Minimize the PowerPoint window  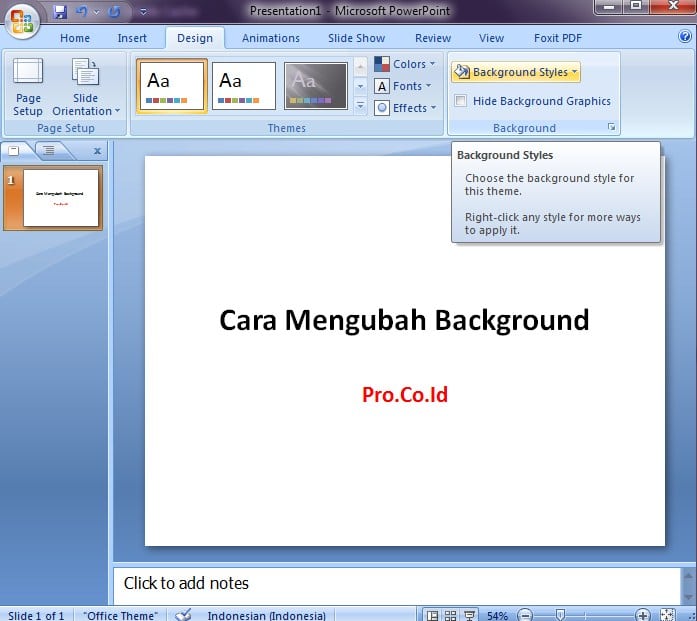click(609, 7)
